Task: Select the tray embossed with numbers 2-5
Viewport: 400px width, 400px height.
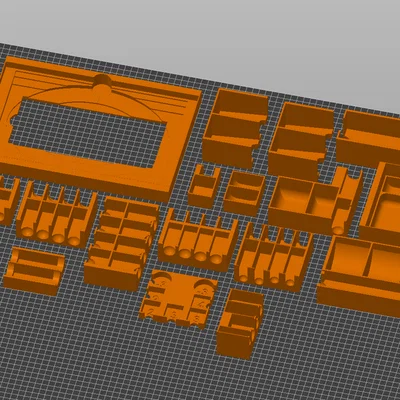Action: pos(178,300)
